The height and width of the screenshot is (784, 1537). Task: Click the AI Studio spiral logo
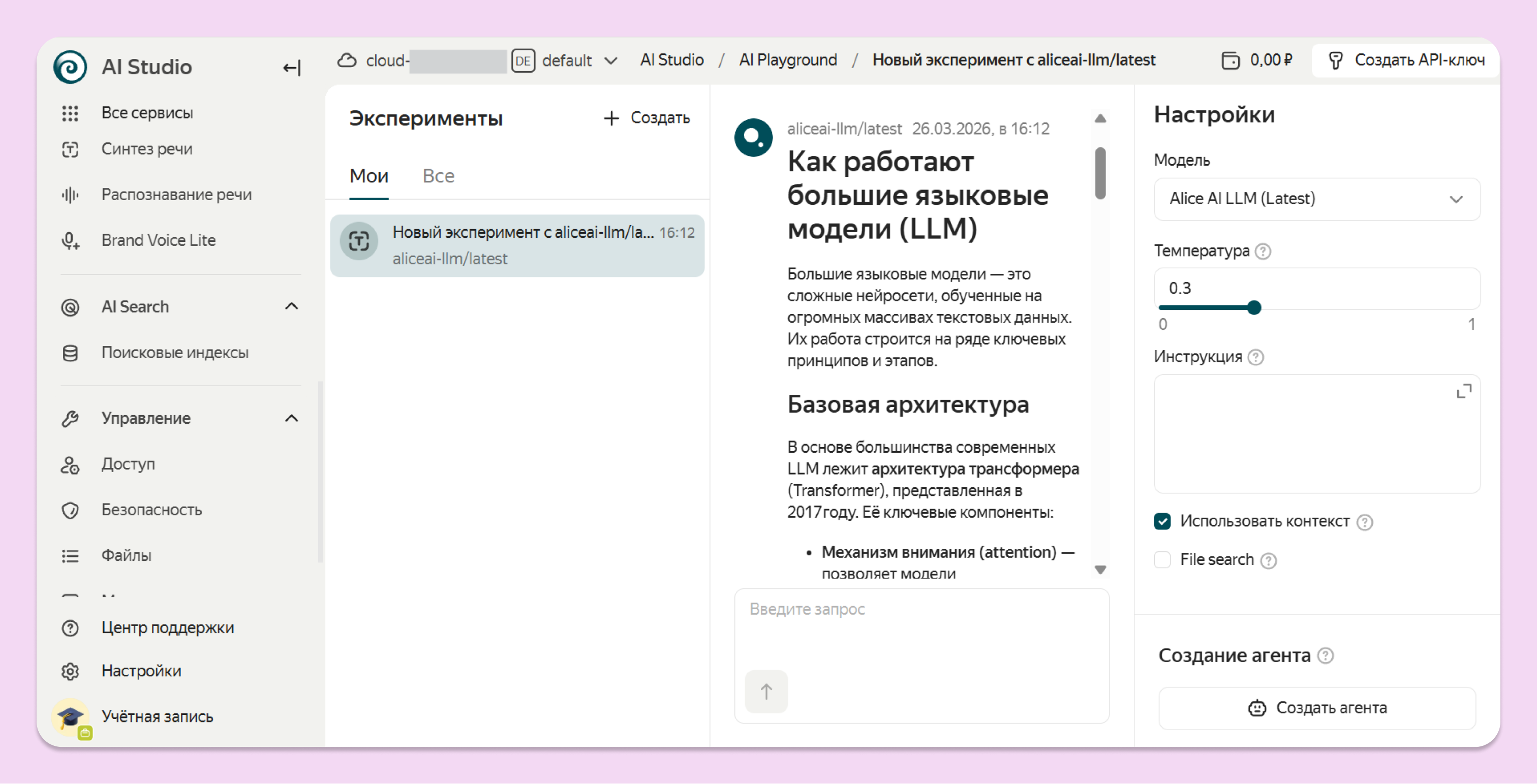pyautogui.click(x=70, y=66)
